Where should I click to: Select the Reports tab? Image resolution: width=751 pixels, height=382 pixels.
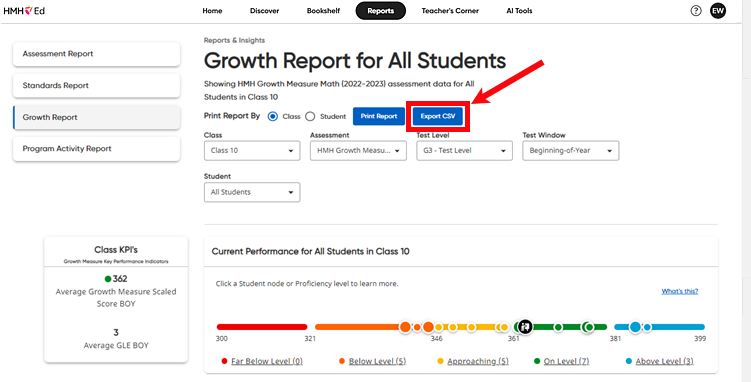(381, 11)
